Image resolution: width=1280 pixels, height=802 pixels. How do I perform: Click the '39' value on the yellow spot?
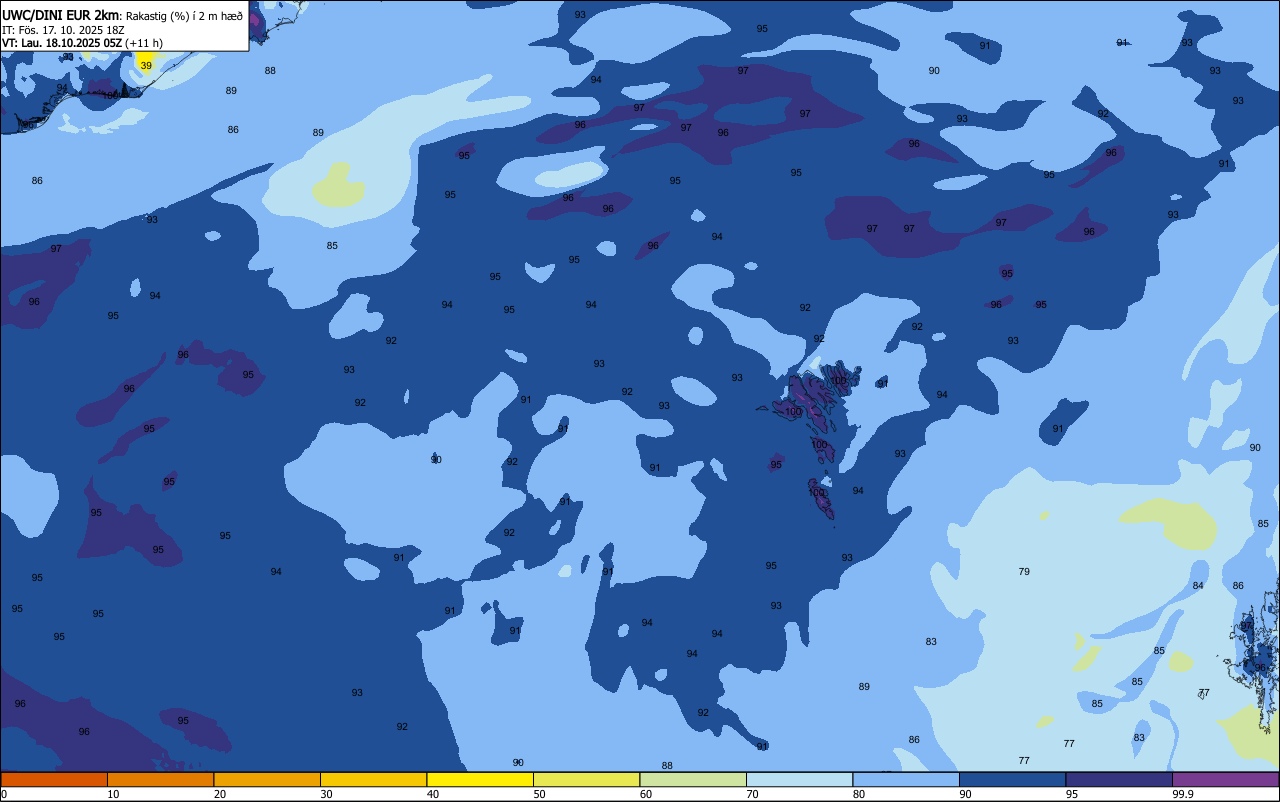(146, 66)
